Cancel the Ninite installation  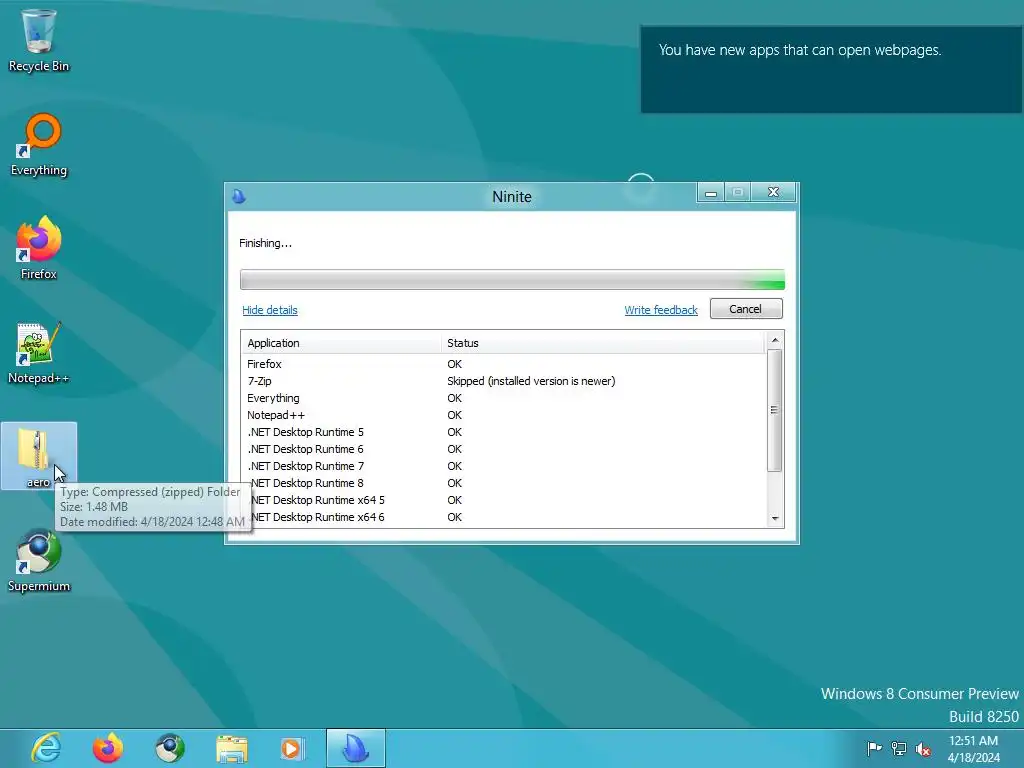(x=746, y=309)
